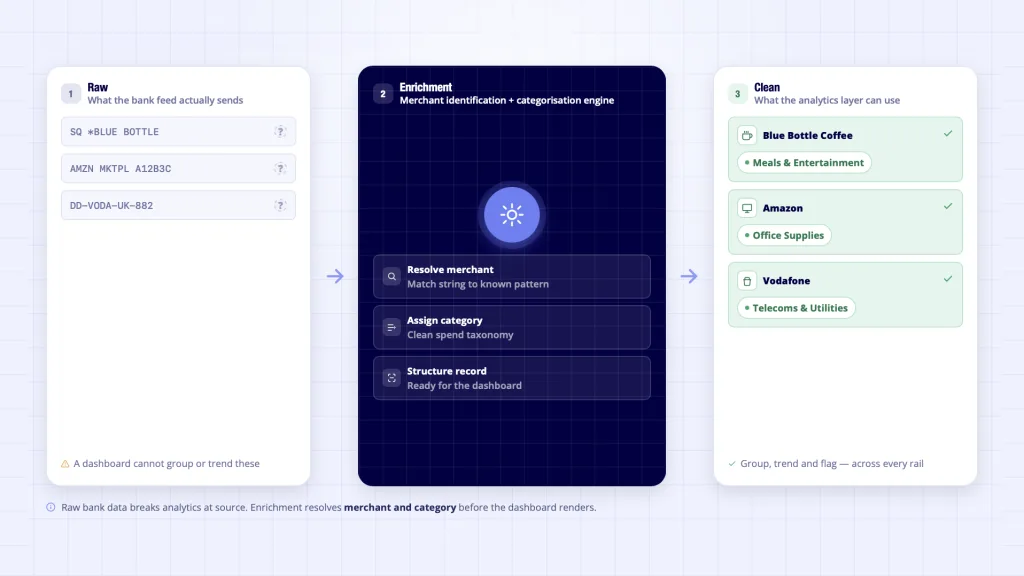
Task: Click the question mark beside DD-VODA-UK-882
Action: [x=280, y=206]
